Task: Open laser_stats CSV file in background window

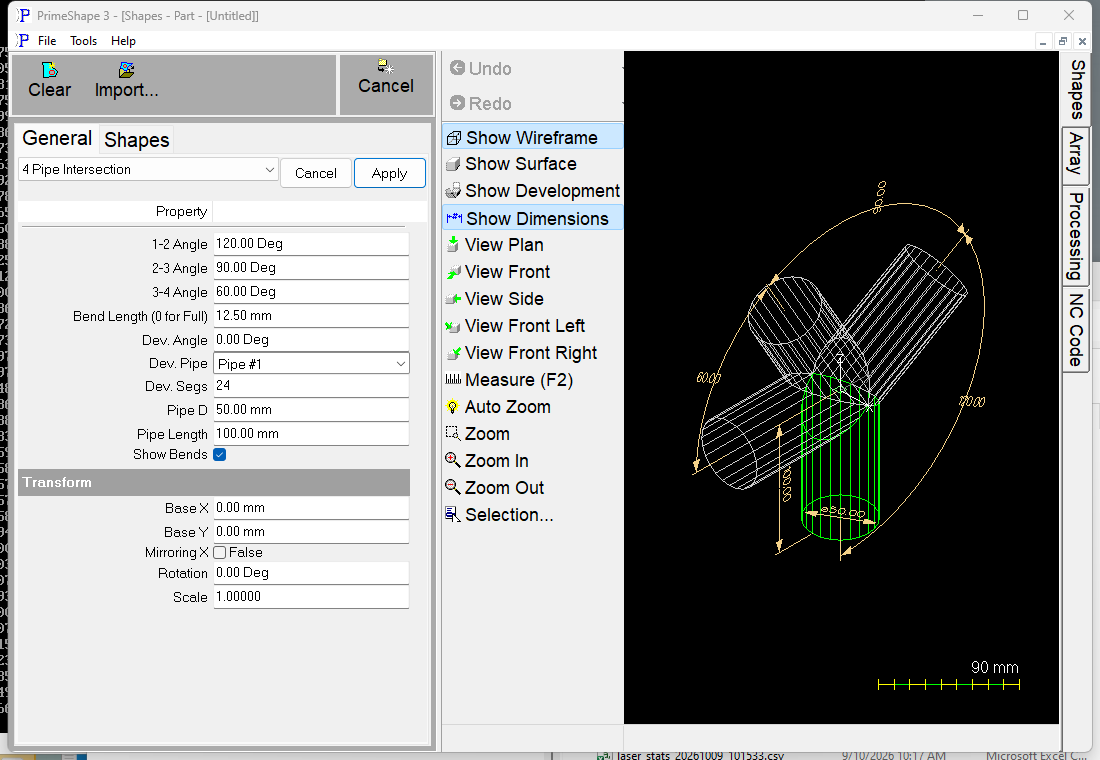Action: [700, 755]
